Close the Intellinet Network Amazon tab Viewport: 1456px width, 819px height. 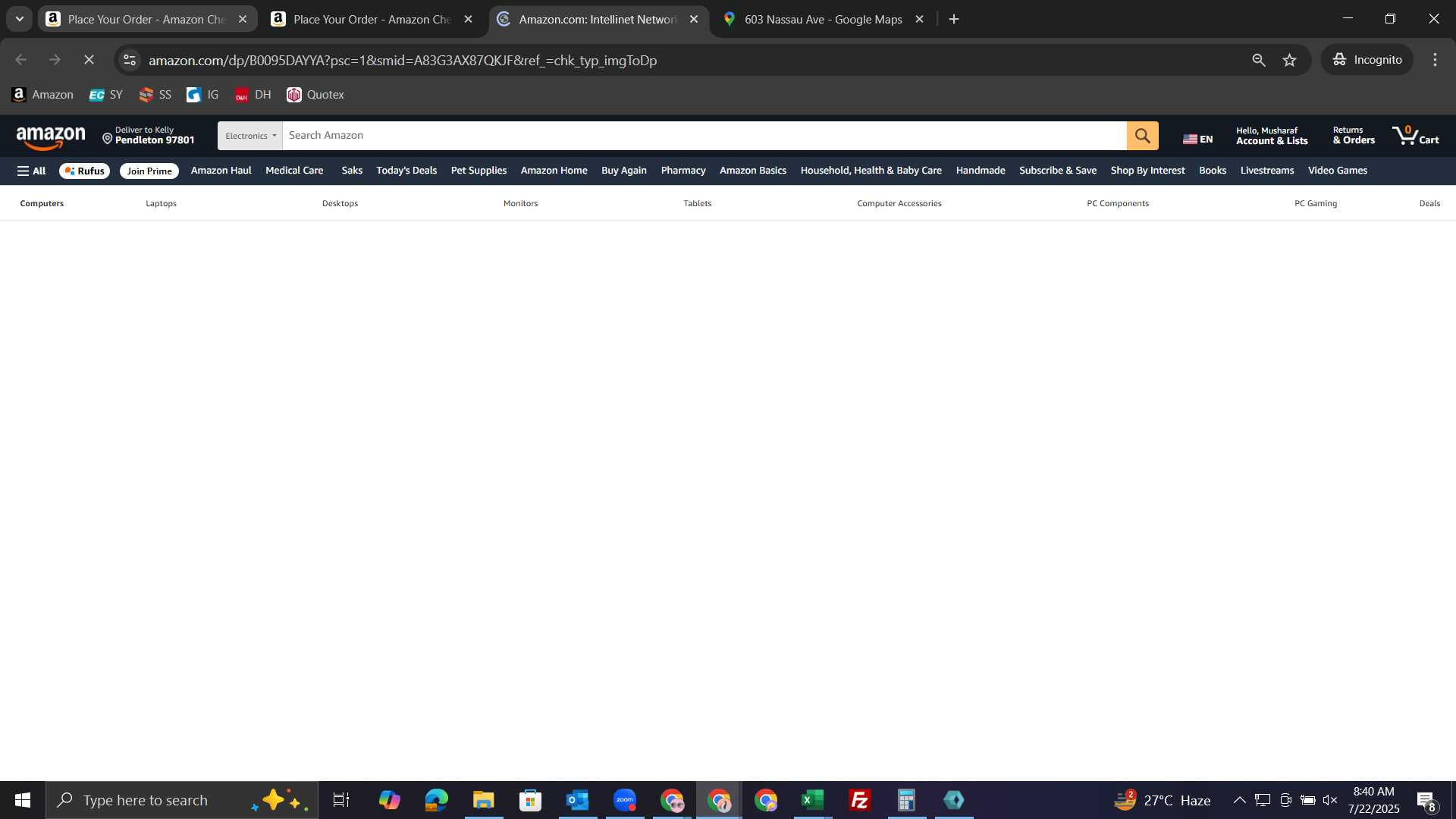coord(693,20)
